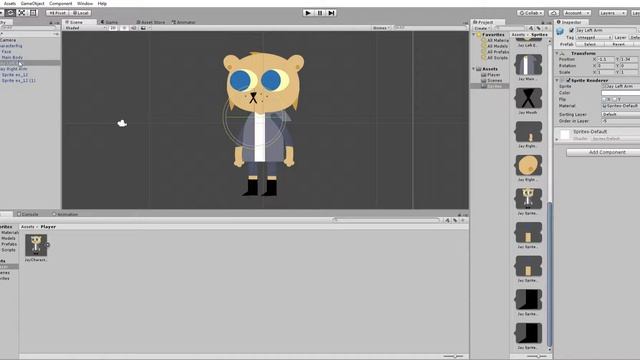
Task: Start Play mode
Action: 308,13
